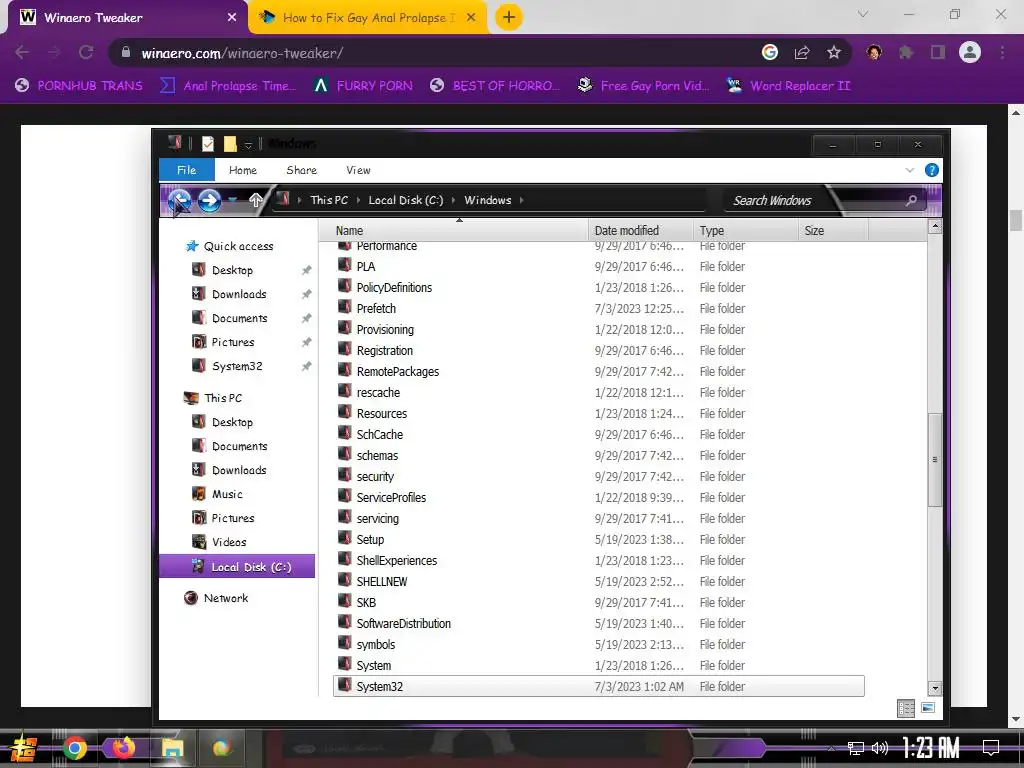Click the Google icon in address bar

[770, 52]
